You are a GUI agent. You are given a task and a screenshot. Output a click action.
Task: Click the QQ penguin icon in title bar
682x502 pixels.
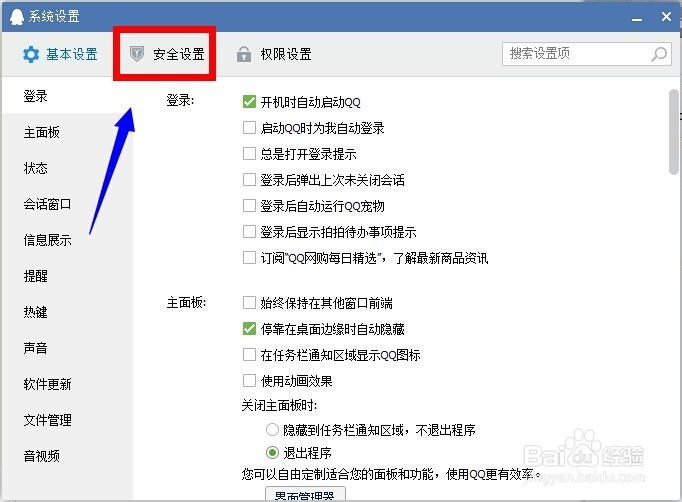[17, 17]
